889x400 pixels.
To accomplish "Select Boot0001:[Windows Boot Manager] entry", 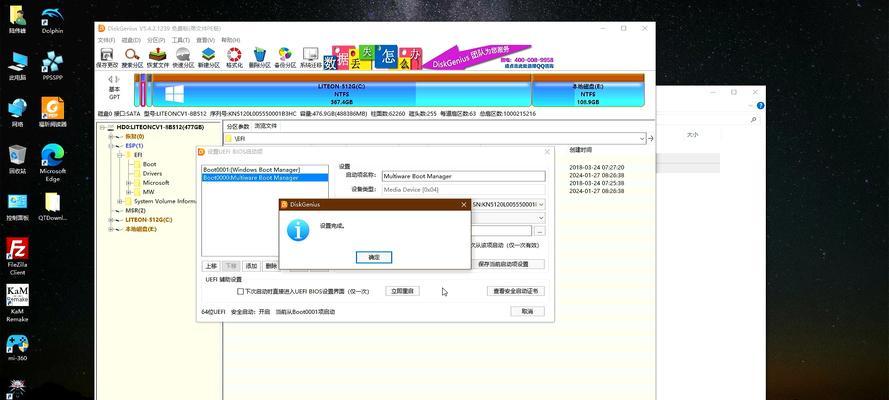I will 265,169.
